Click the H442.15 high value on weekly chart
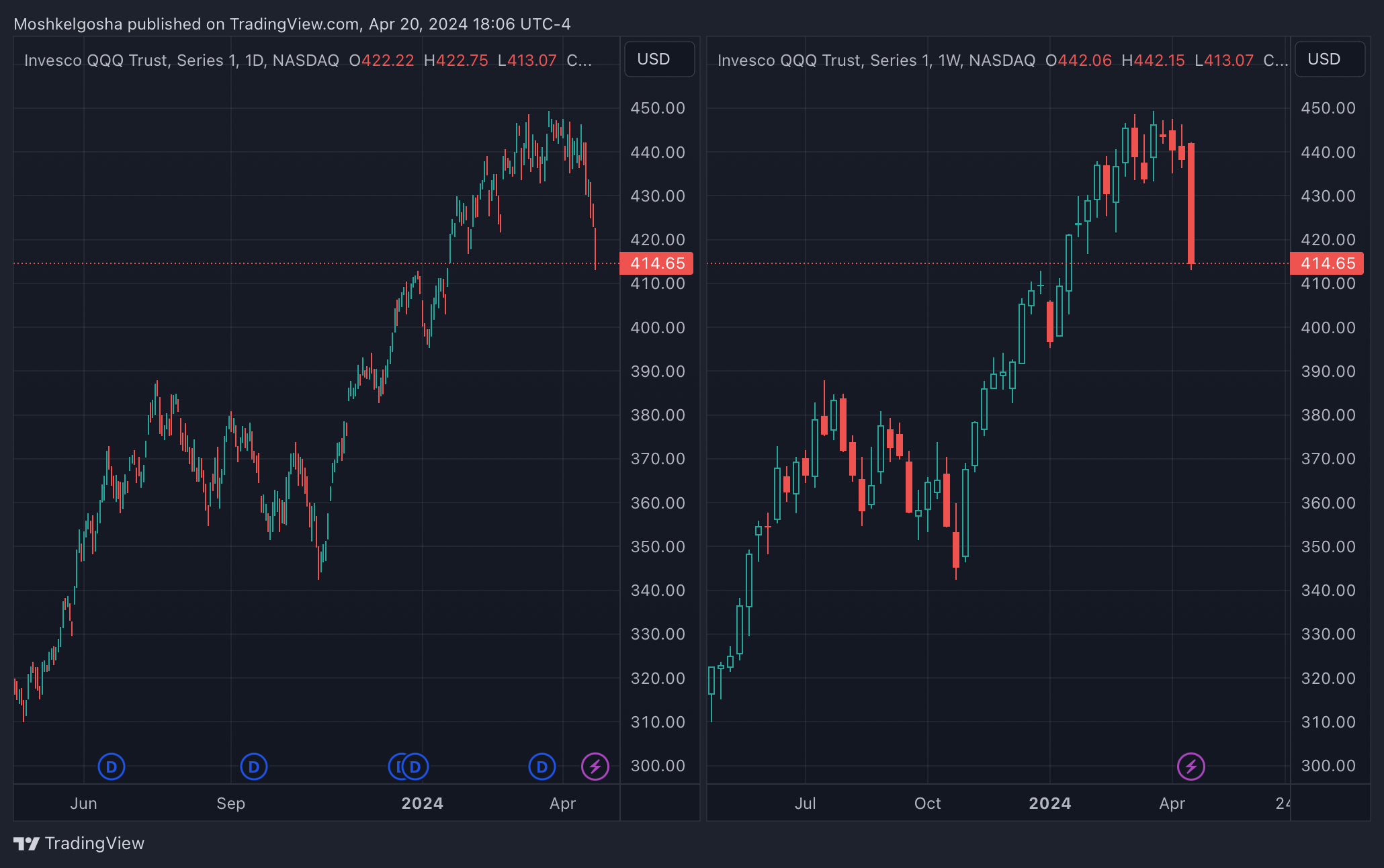1384x868 pixels. pos(1154,60)
